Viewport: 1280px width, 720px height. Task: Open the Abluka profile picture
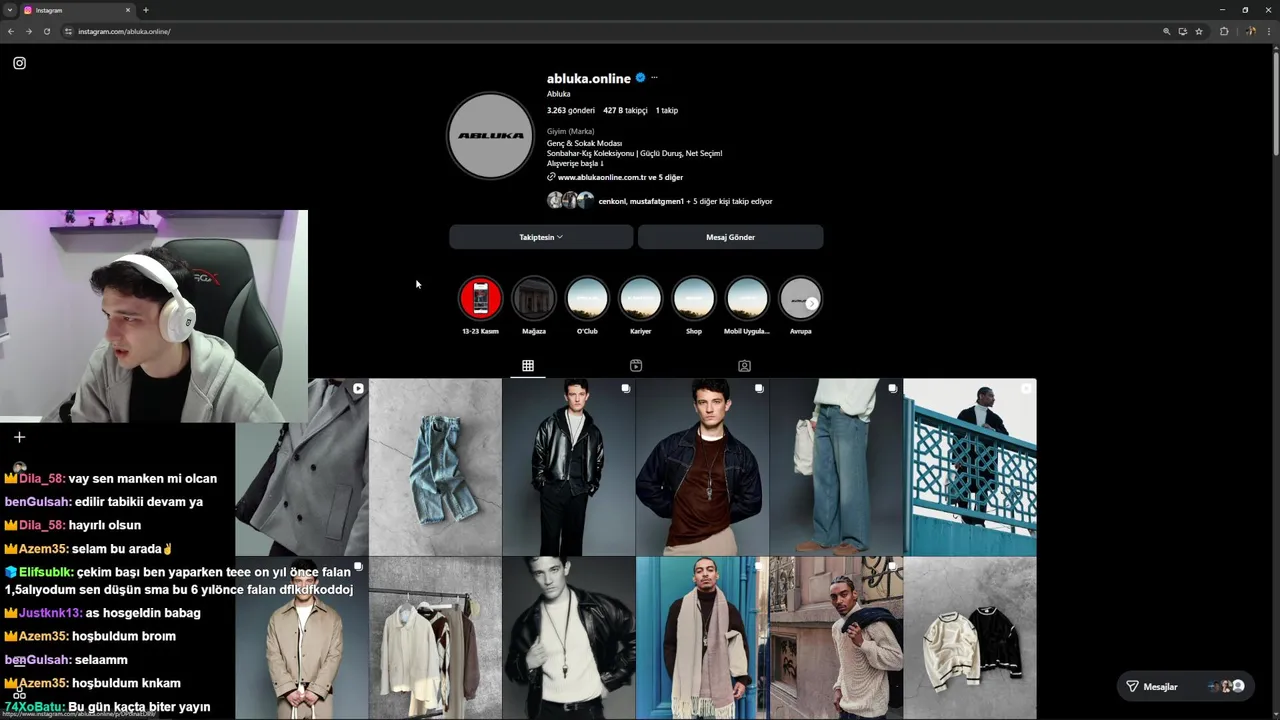[x=490, y=135]
